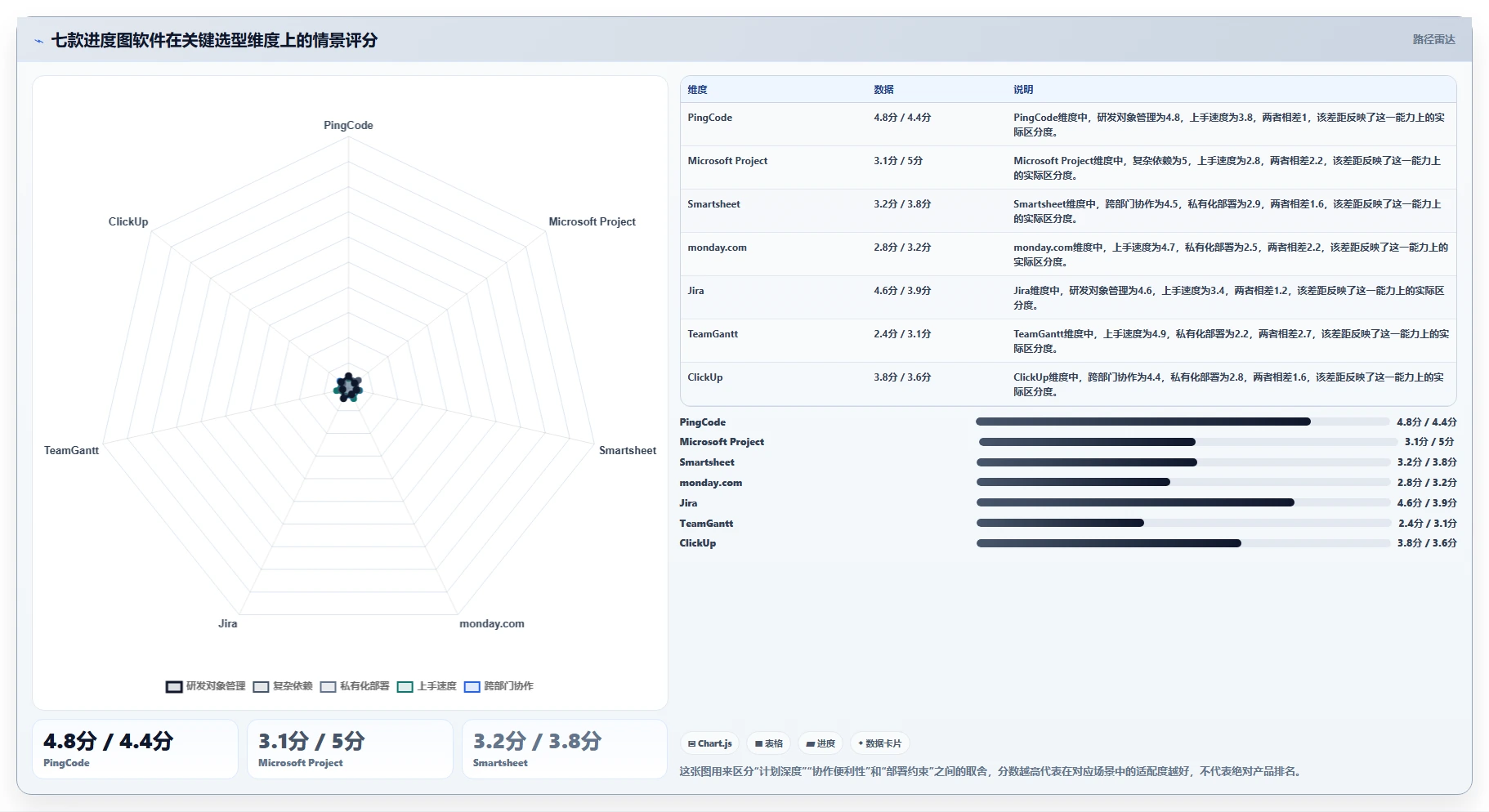
Task: Click the ClickUp description in 说明 column
Action: [1230, 384]
